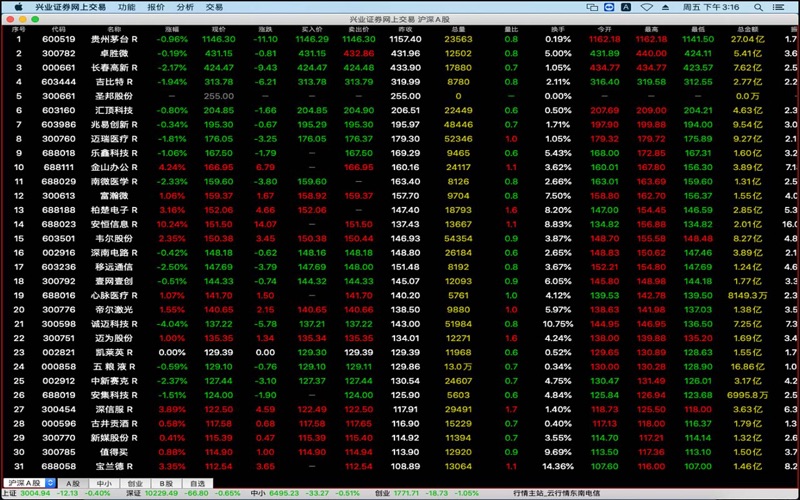
Task: Click the screen mirroring menu bar icon
Action: pyautogui.click(x=592, y=7)
